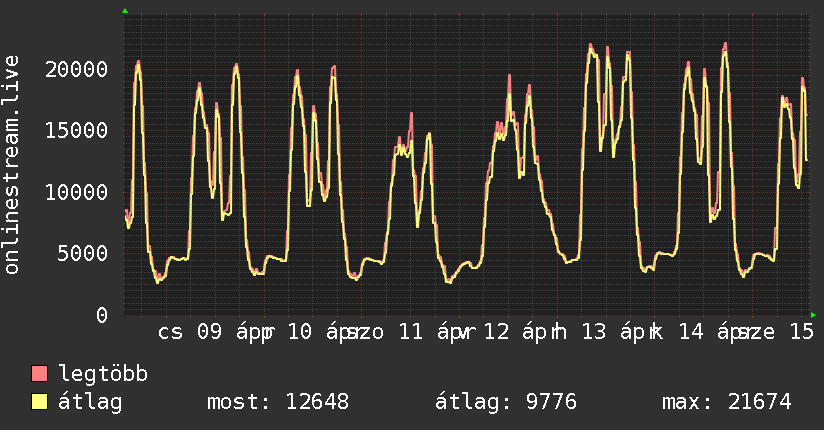Click the onlinestream.live vertical axis title

pyautogui.click(x=12, y=165)
